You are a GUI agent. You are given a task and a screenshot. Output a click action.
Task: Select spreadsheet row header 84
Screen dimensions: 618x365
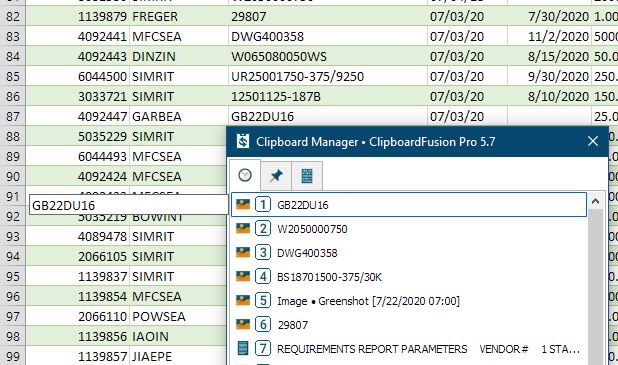13,56
